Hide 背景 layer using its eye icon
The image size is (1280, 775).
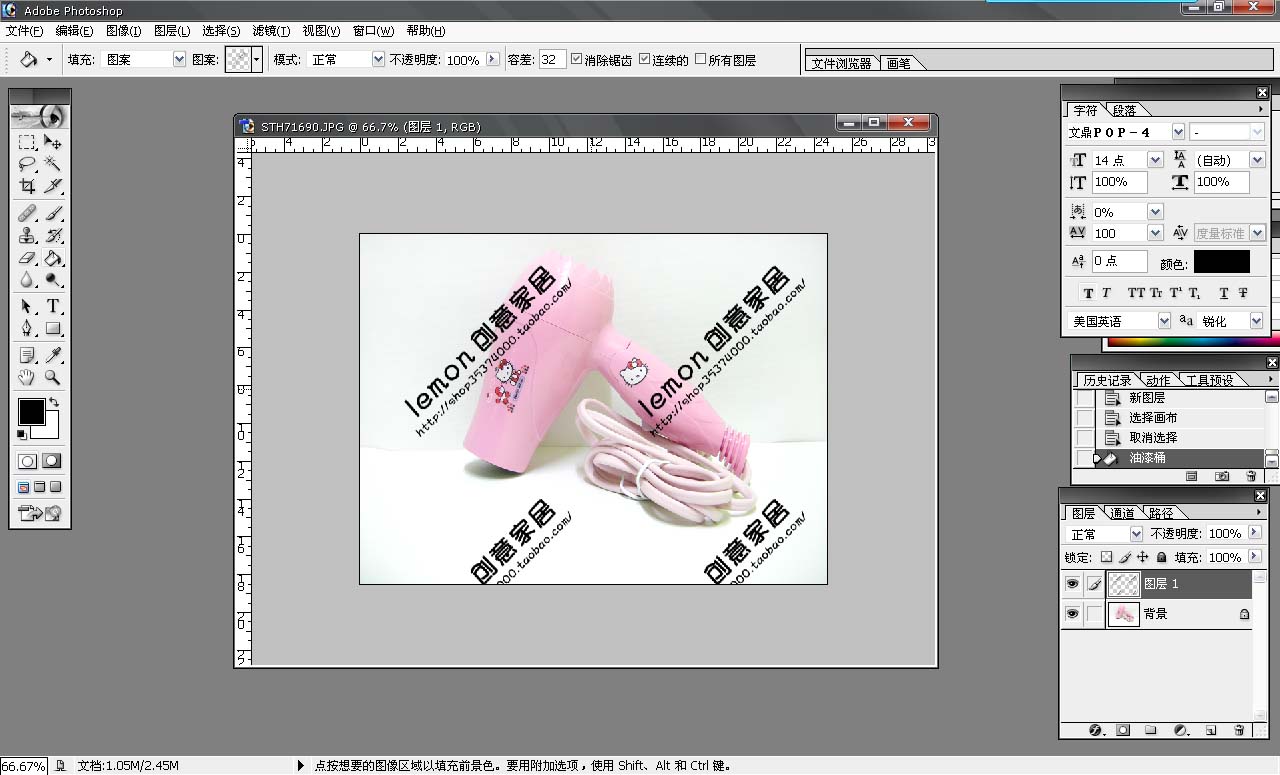pos(1072,613)
